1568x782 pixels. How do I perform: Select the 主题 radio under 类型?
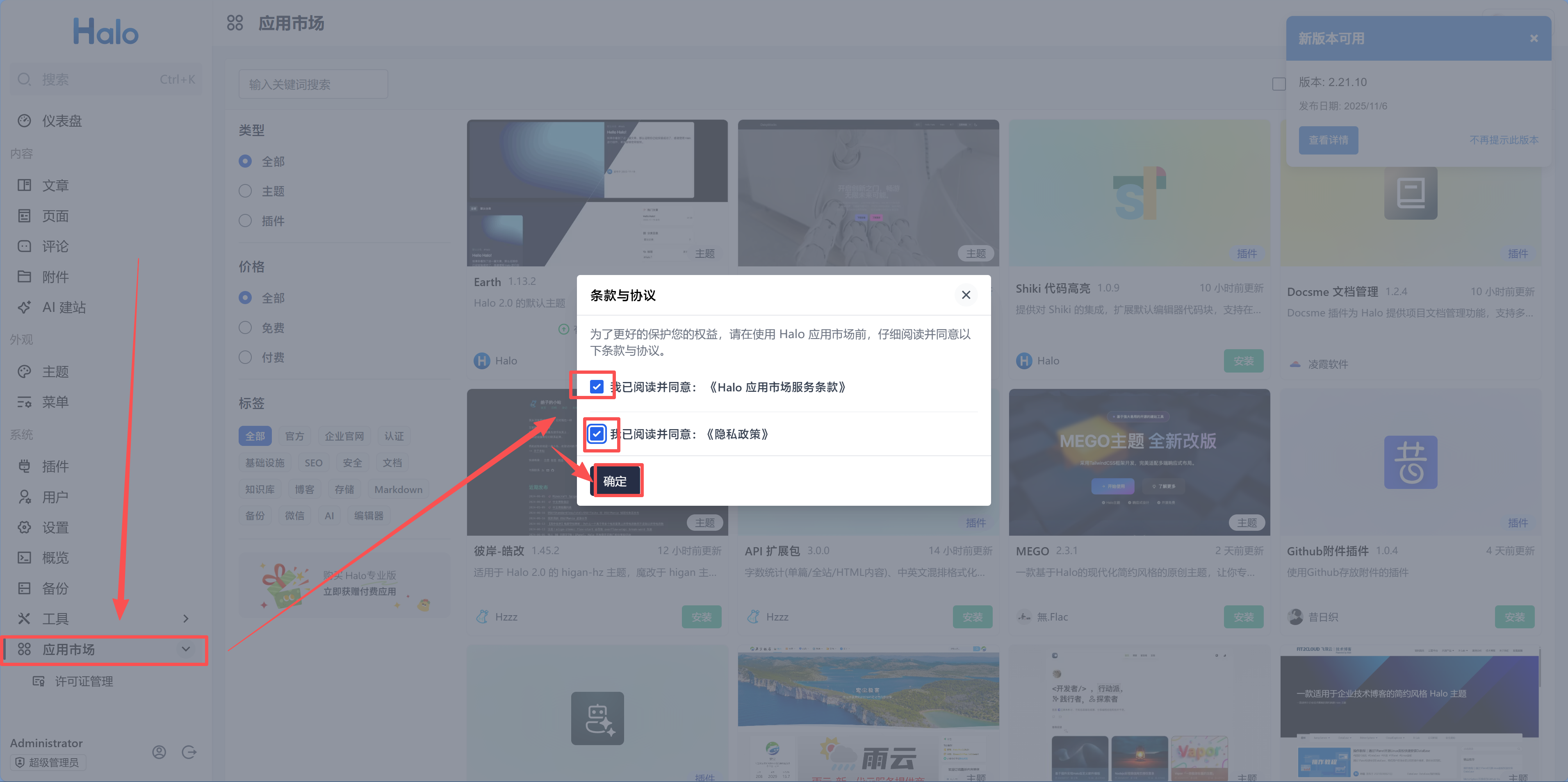(x=245, y=191)
